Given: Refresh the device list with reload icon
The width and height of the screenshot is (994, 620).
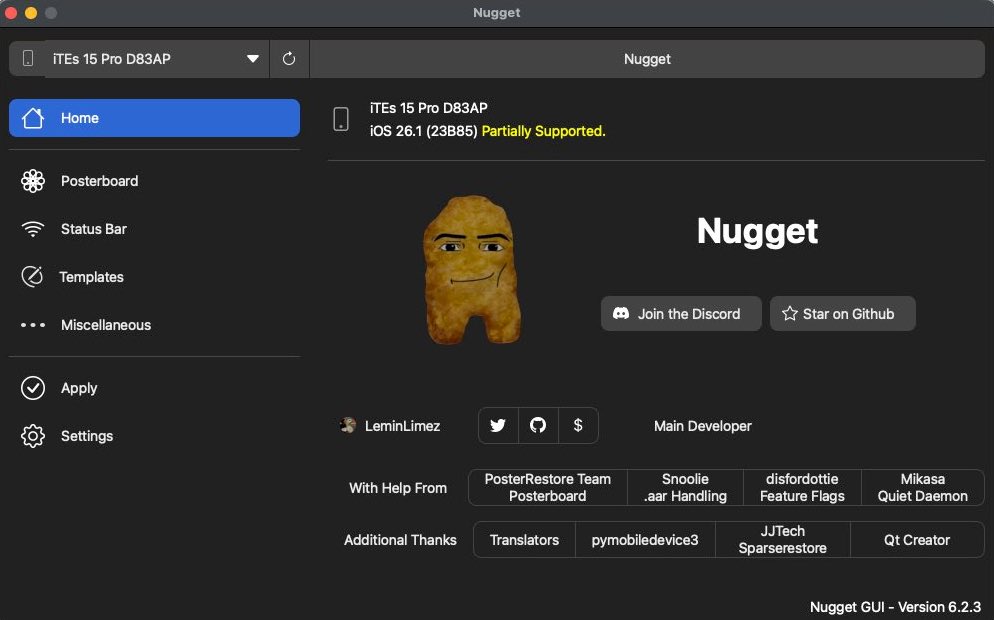Looking at the screenshot, I should click(289, 59).
